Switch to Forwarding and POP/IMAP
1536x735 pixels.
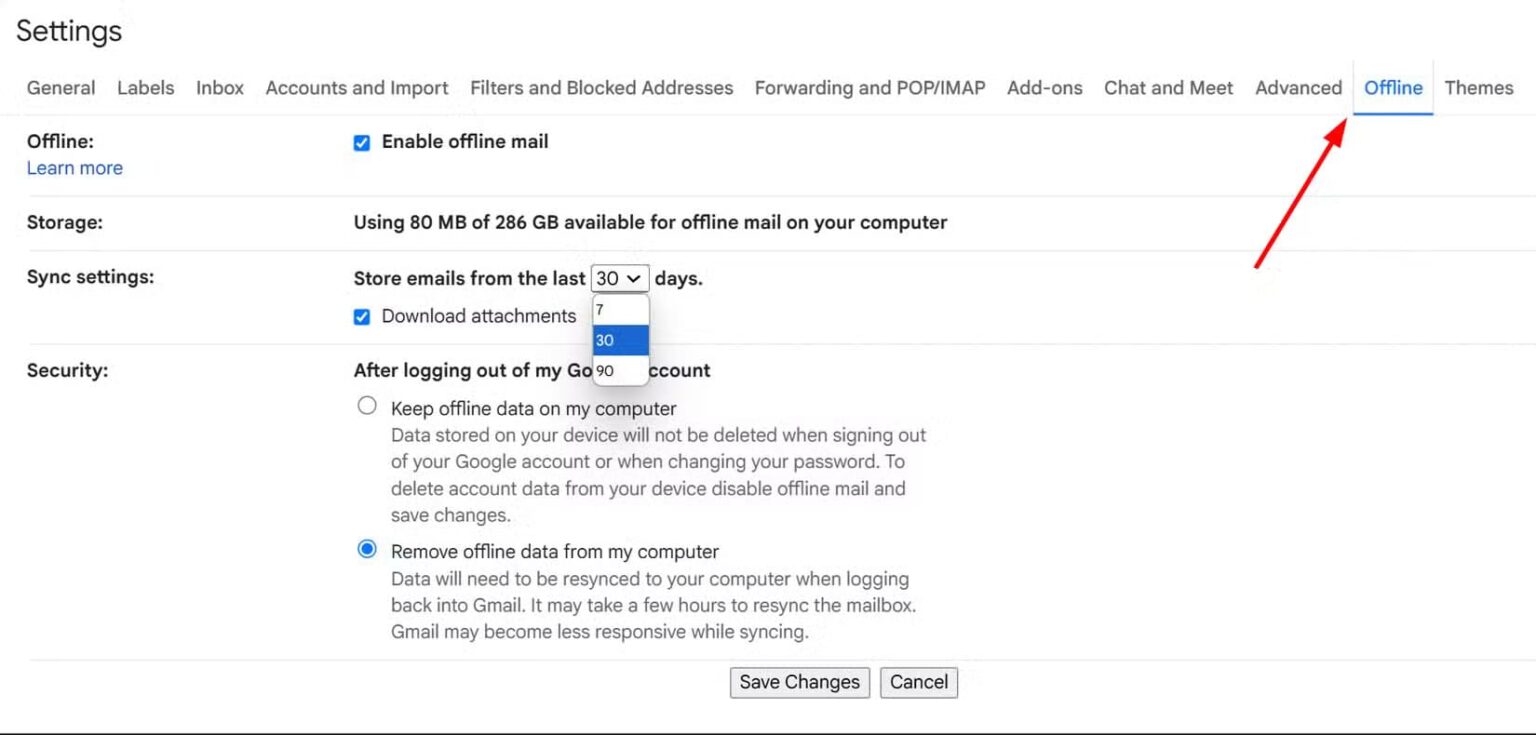click(x=869, y=88)
